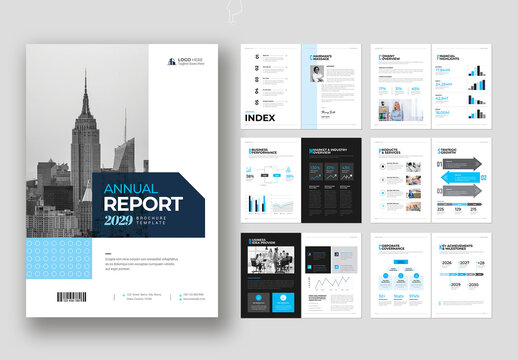Click the "REPORT" title word
Viewport: 518px width, 360px height.
(x=143, y=204)
